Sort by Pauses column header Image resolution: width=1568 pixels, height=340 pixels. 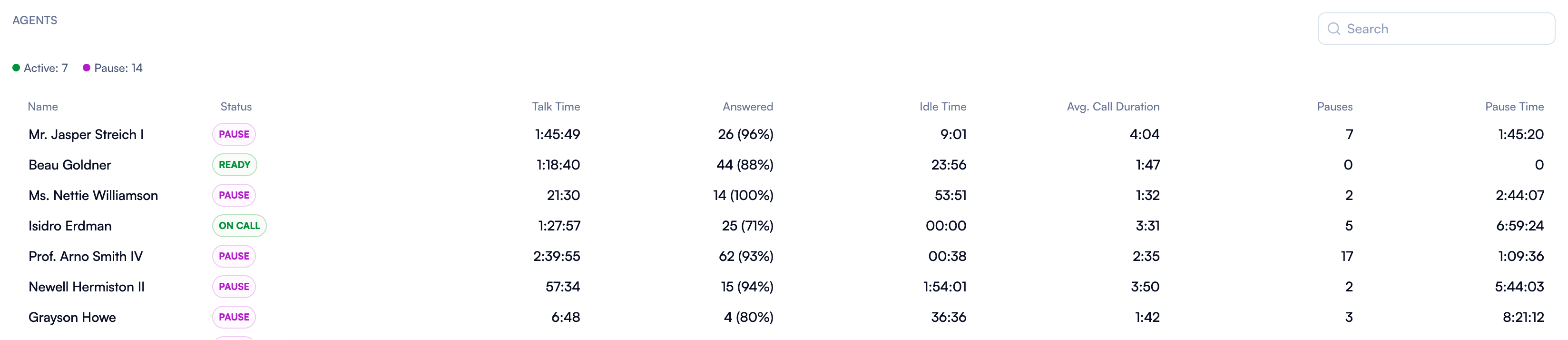pyautogui.click(x=1334, y=107)
